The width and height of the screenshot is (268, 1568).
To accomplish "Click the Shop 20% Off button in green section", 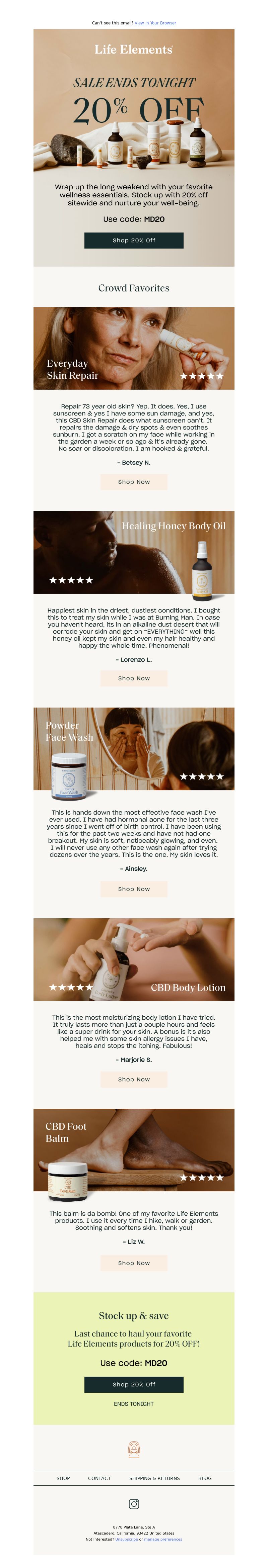I will point(134,1384).
